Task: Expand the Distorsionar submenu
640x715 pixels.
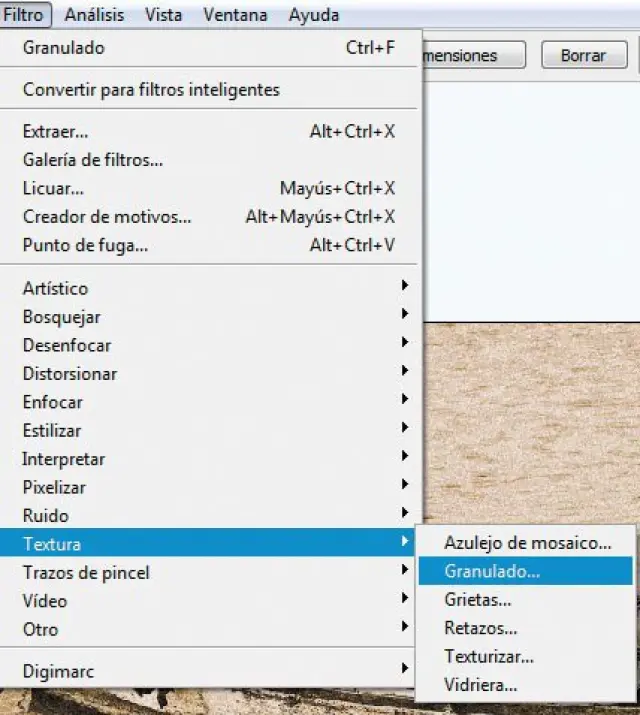Action: coord(70,374)
